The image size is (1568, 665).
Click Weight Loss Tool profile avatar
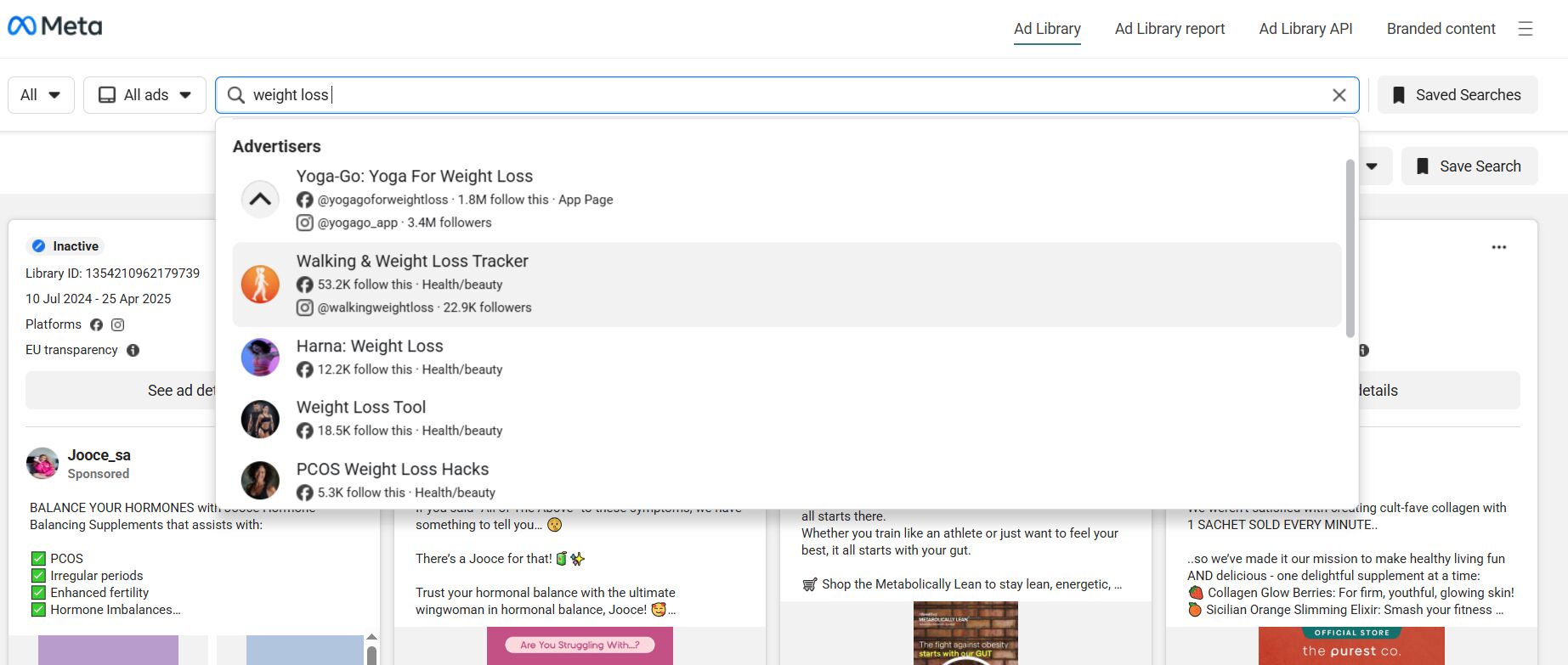tap(260, 419)
